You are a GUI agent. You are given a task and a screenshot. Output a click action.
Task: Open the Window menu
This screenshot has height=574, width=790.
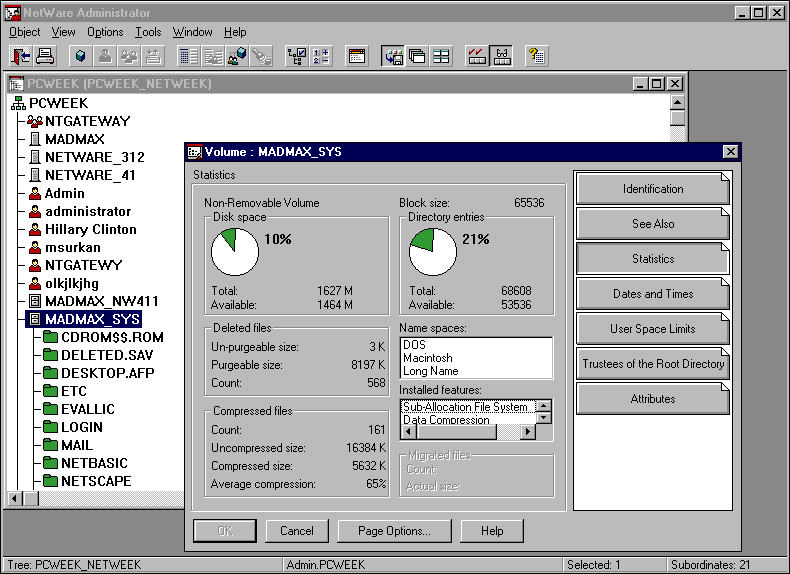[x=192, y=32]
